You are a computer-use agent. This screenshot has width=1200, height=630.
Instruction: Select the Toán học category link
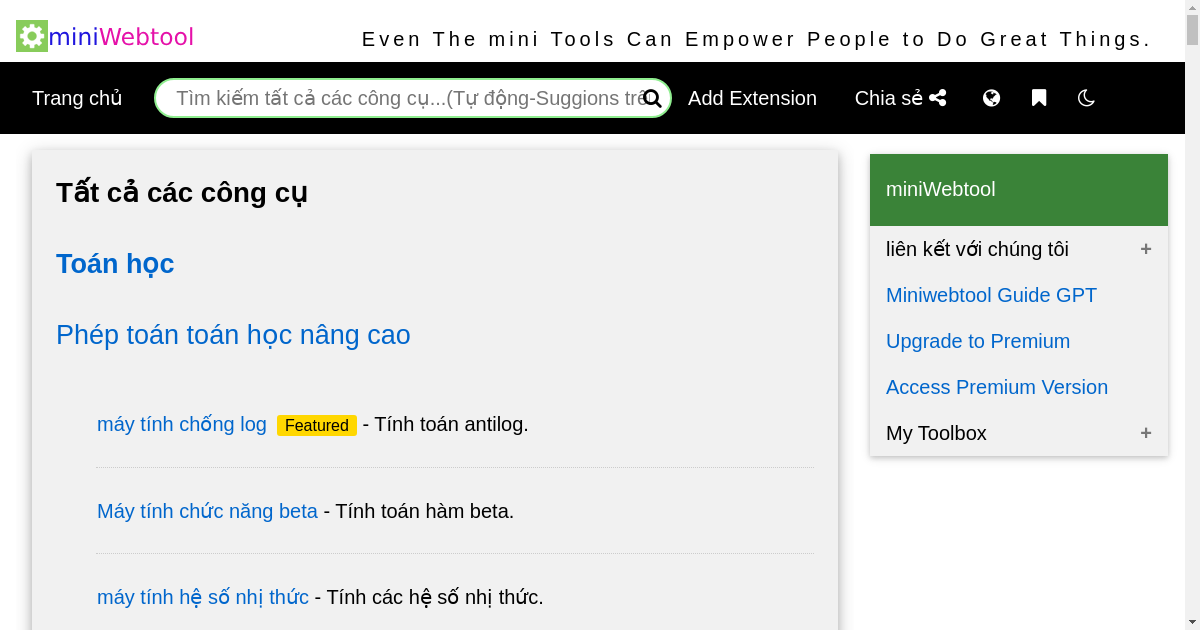tap(115, 264)
